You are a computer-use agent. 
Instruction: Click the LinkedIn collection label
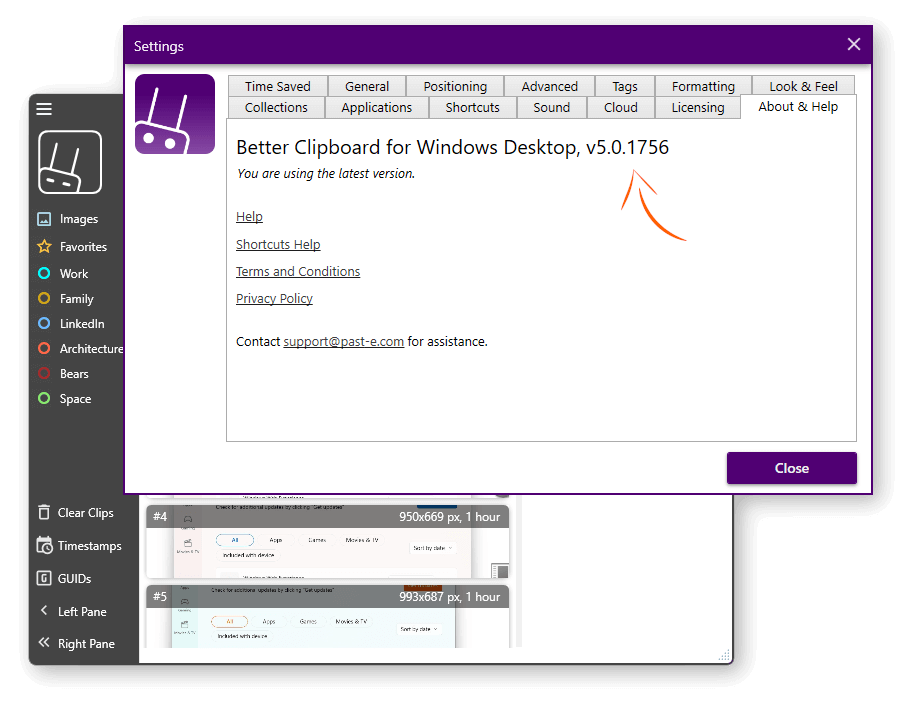click(82, 323)
